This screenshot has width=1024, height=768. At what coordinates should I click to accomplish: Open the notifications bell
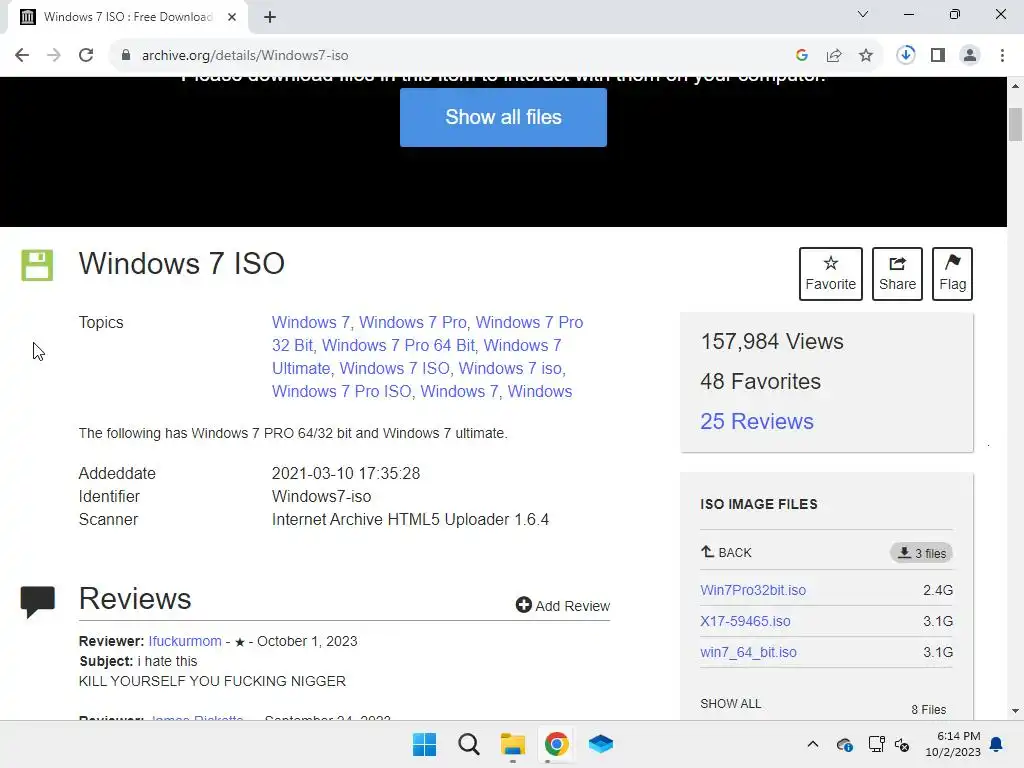(997, 744)
